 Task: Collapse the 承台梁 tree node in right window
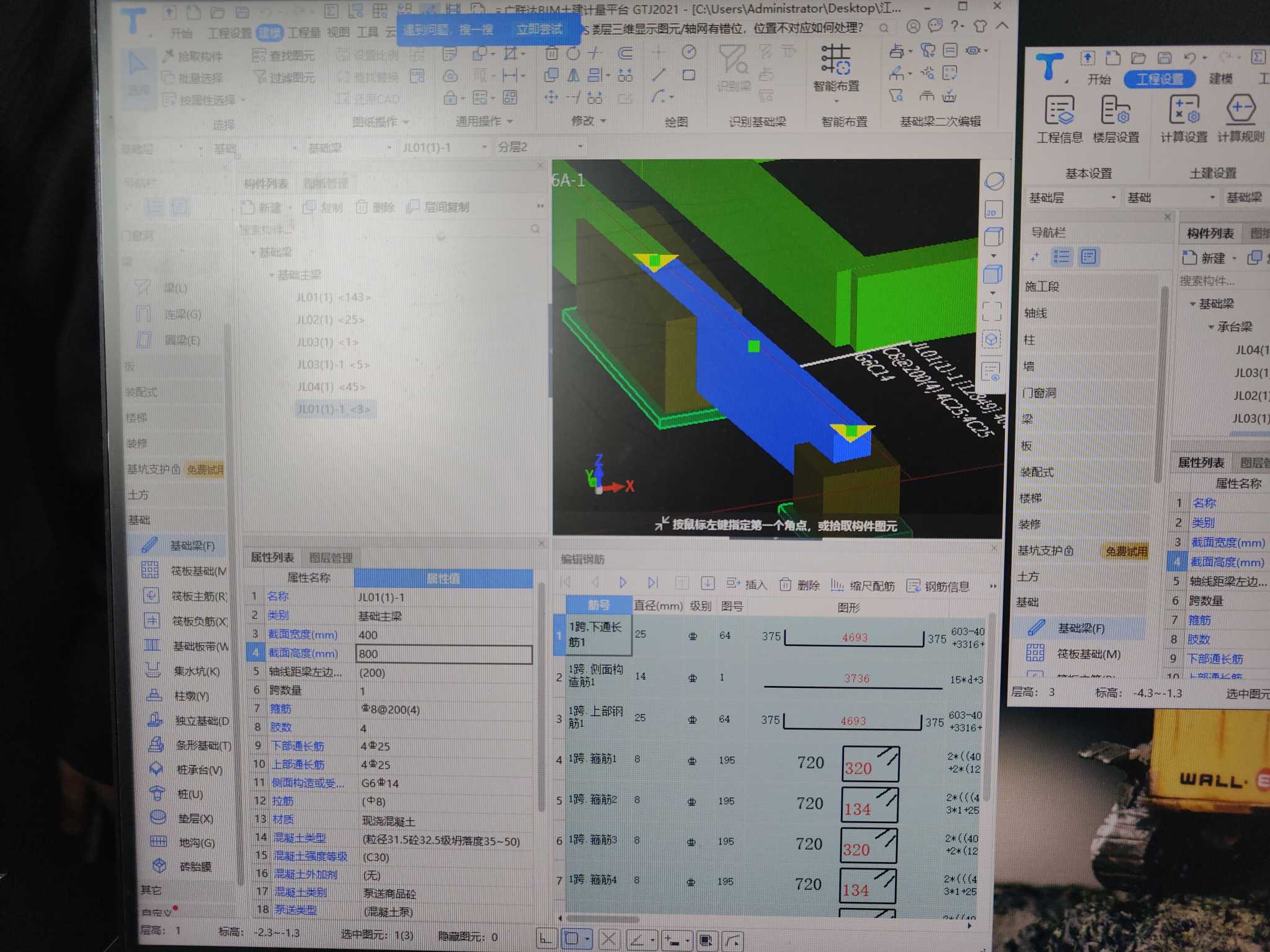[x=1210, y=327]
